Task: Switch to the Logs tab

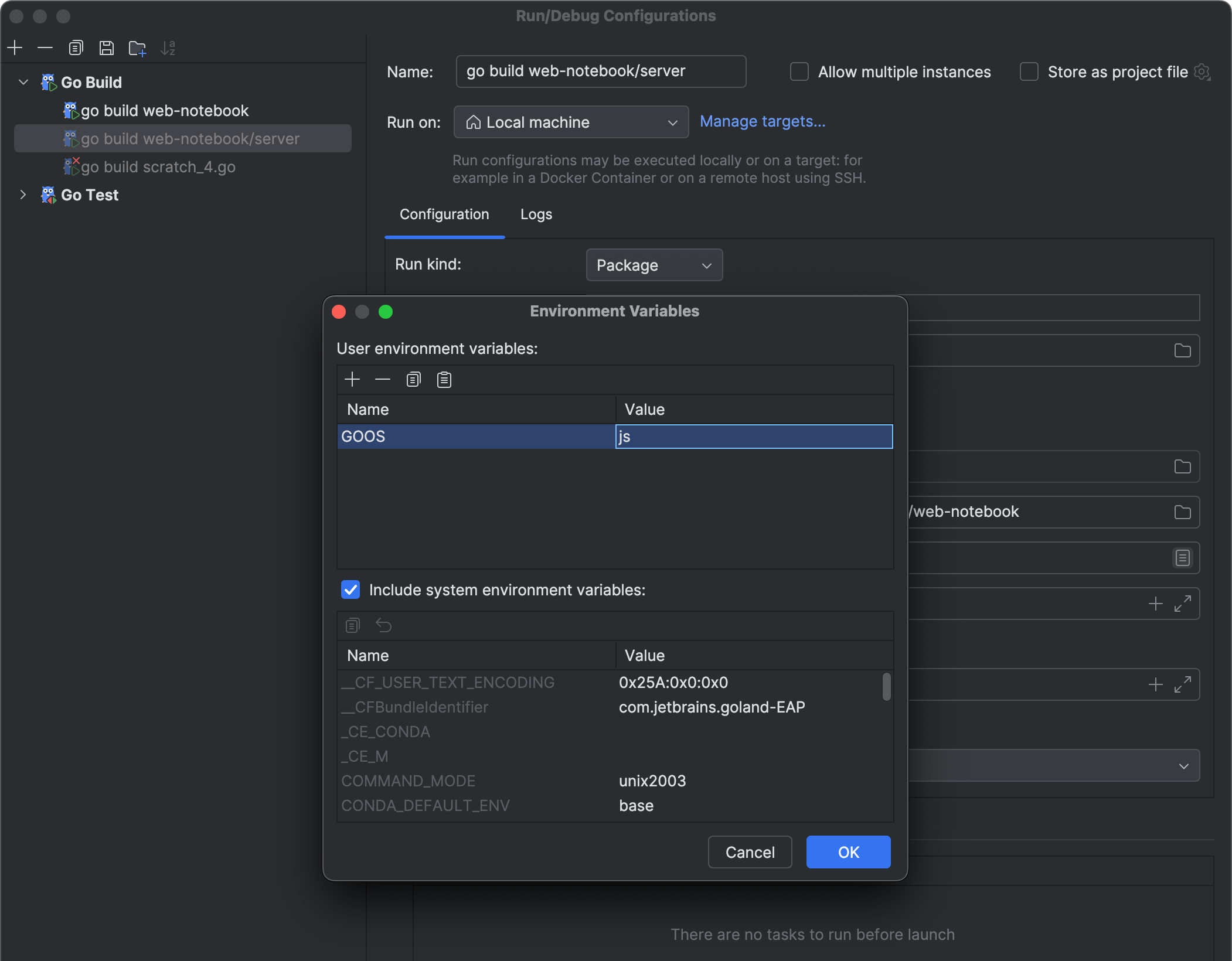Action: tap(535, 214)
